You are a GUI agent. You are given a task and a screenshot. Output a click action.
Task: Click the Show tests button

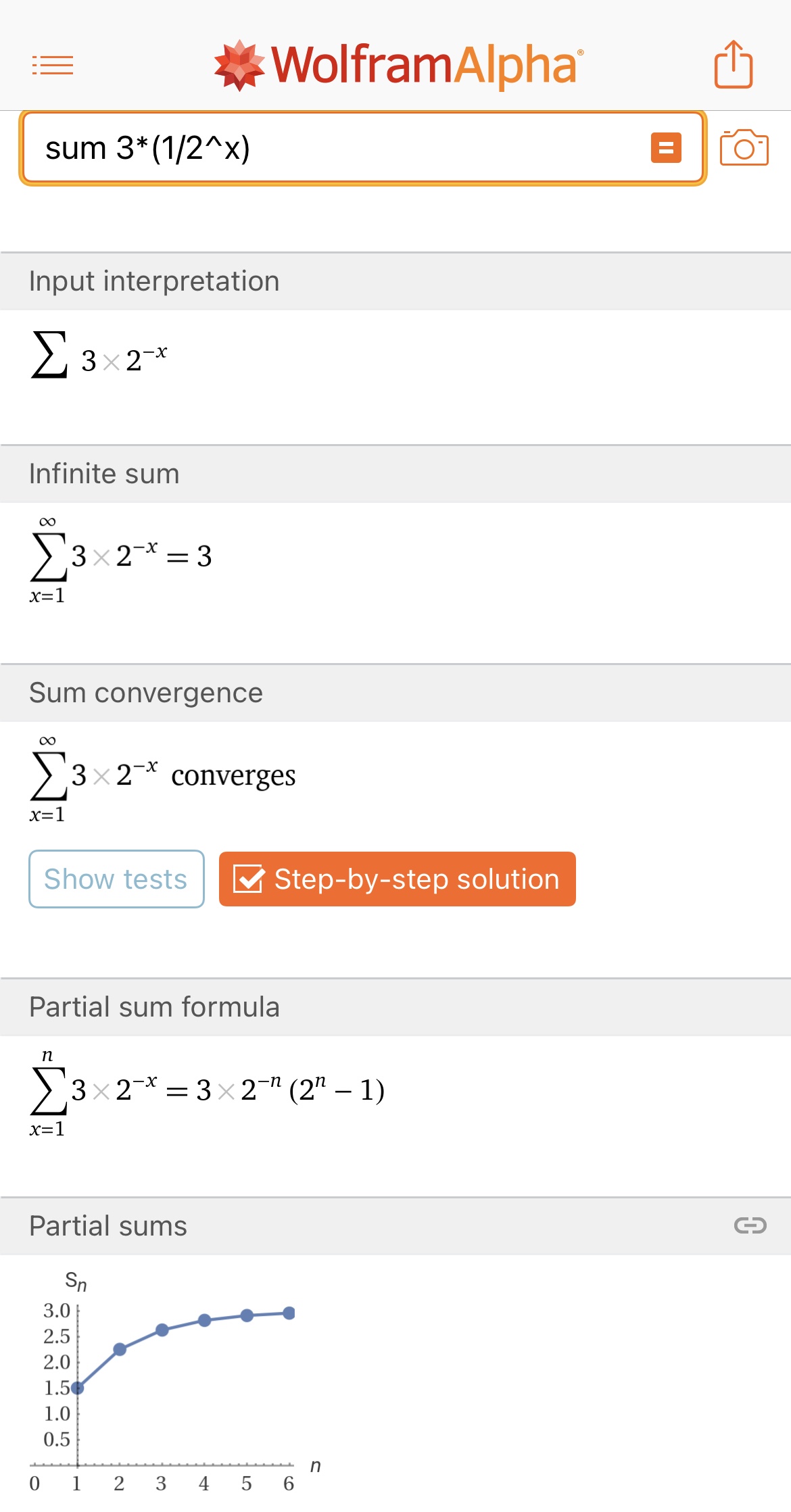(116, 879)
